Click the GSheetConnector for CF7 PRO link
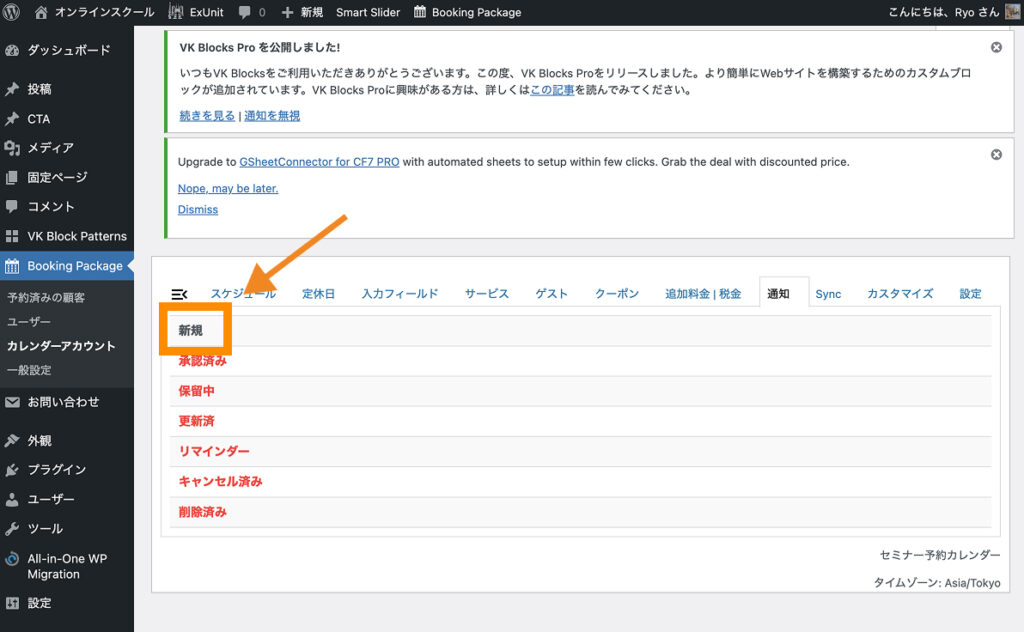The image size is (1024, 632). (x=319, y=162)
